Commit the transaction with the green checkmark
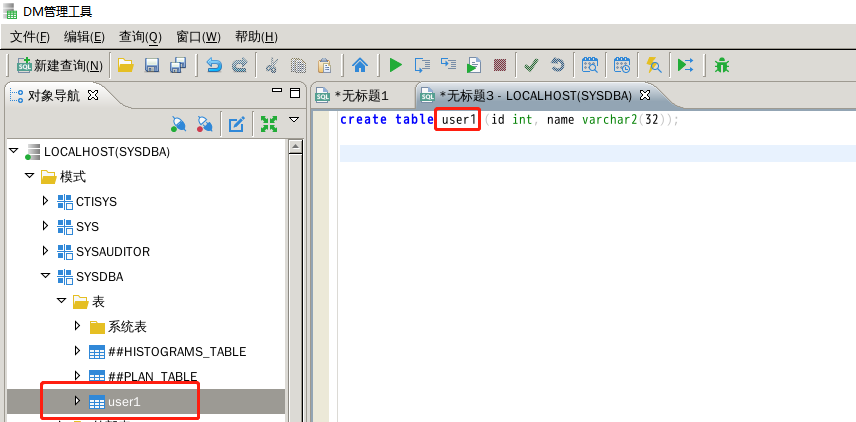 tap(531, 66)
